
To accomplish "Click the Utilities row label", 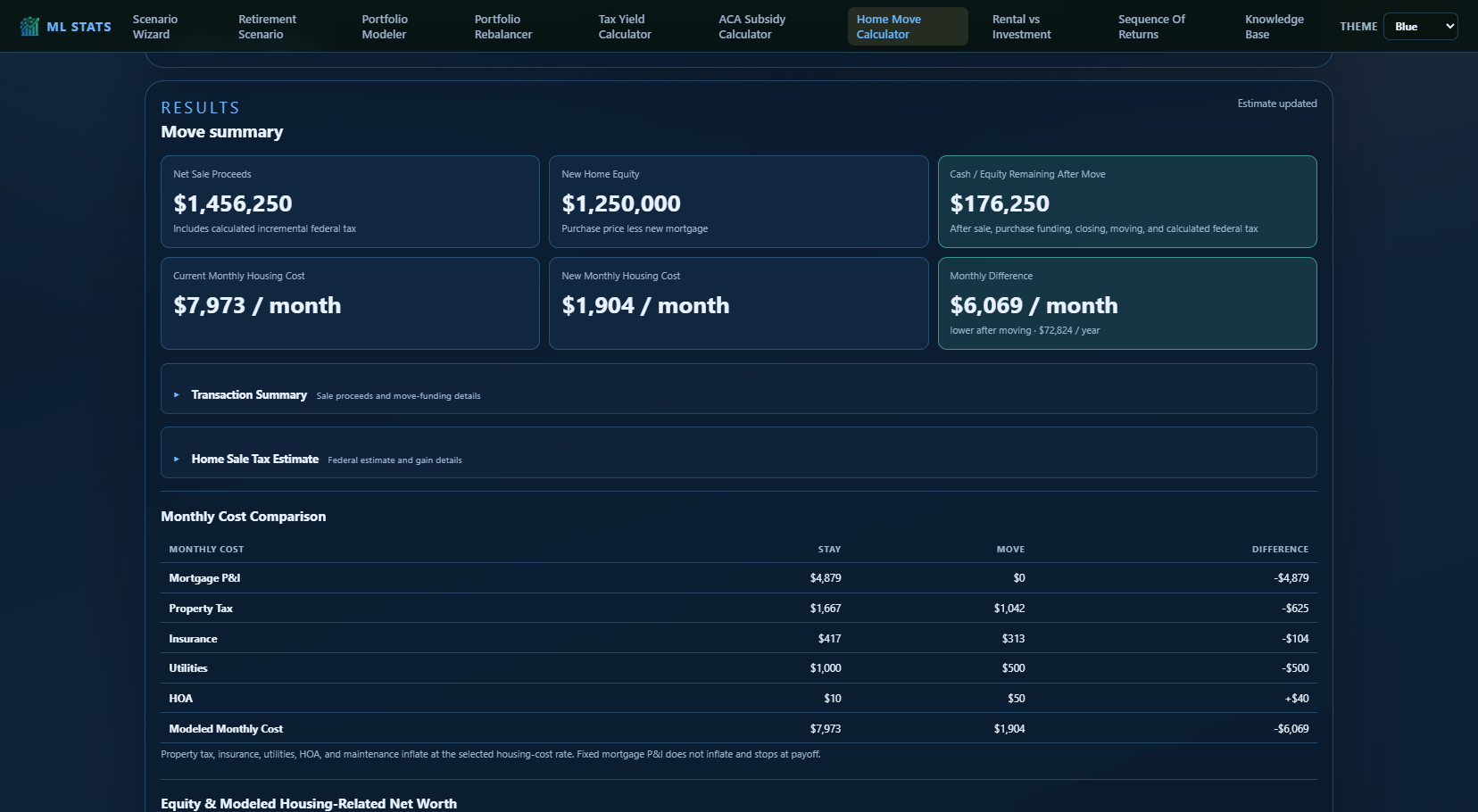I will click(188, 668).
